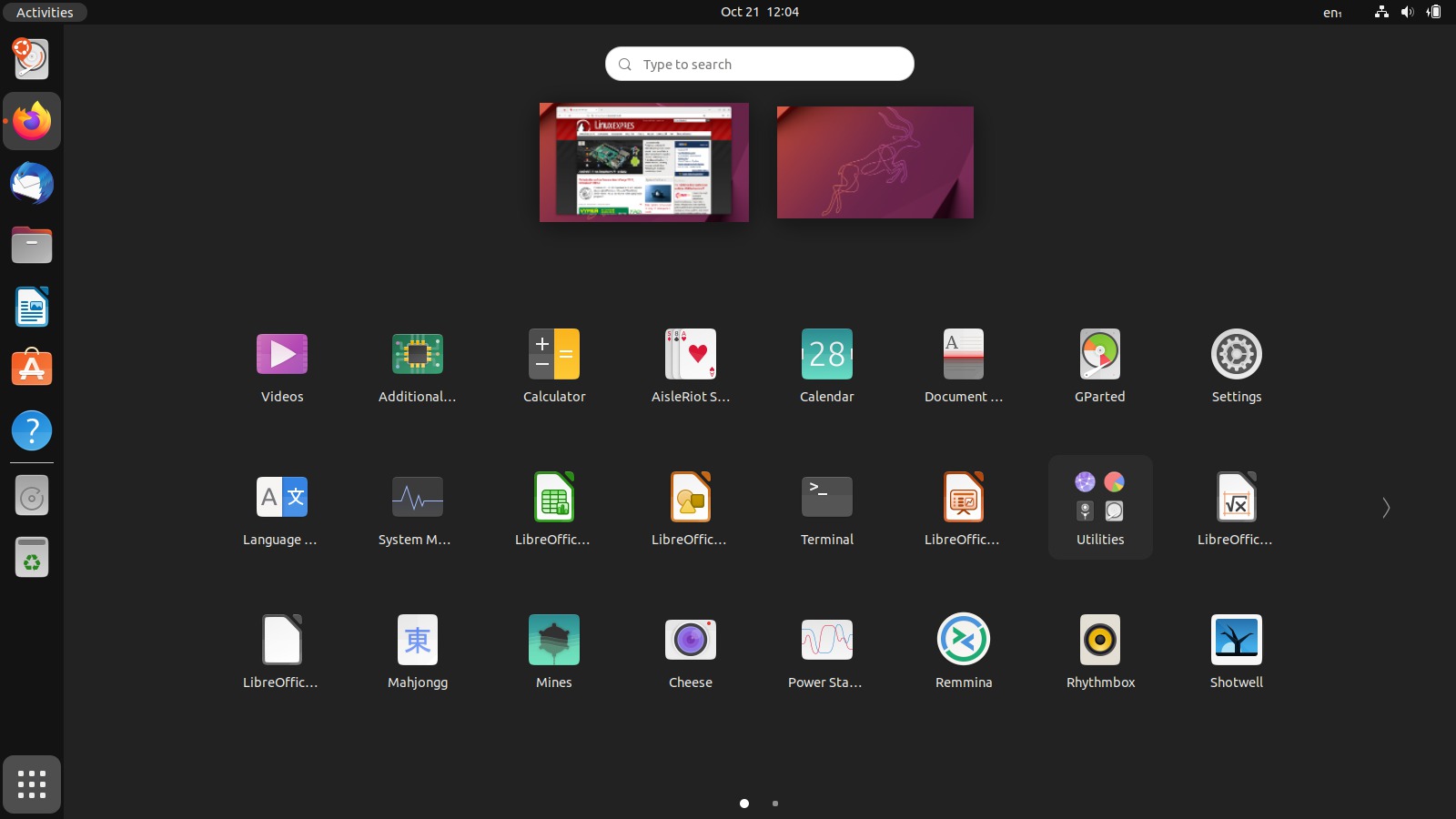
Task: Launch the Mines game
Action: [554, 652]
